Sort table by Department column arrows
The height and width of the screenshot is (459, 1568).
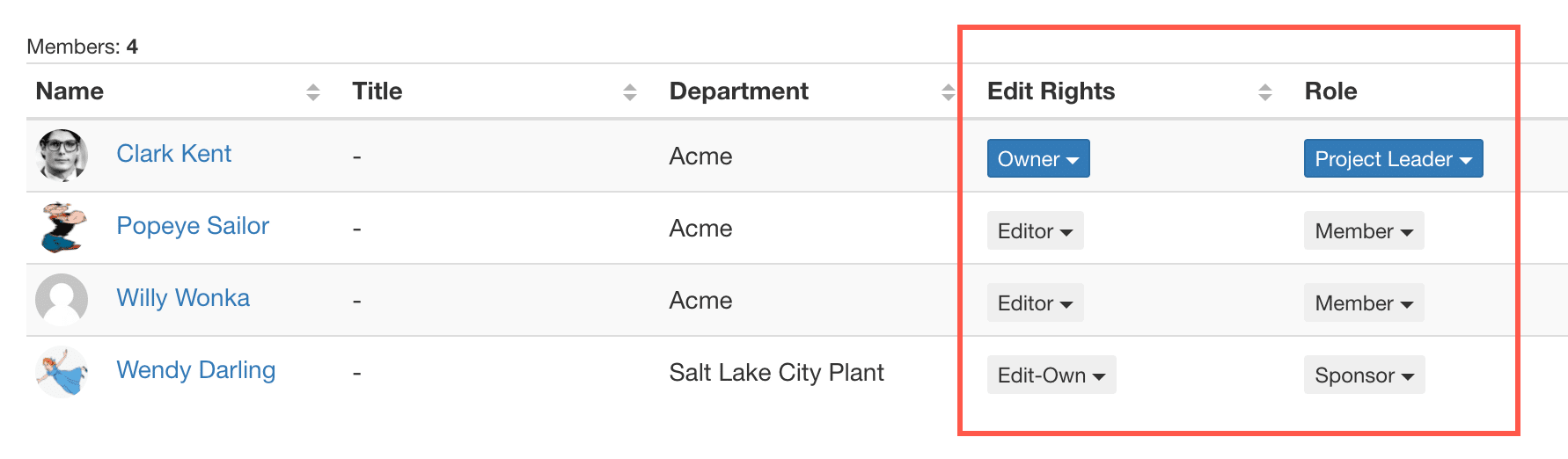click(948, 92)
